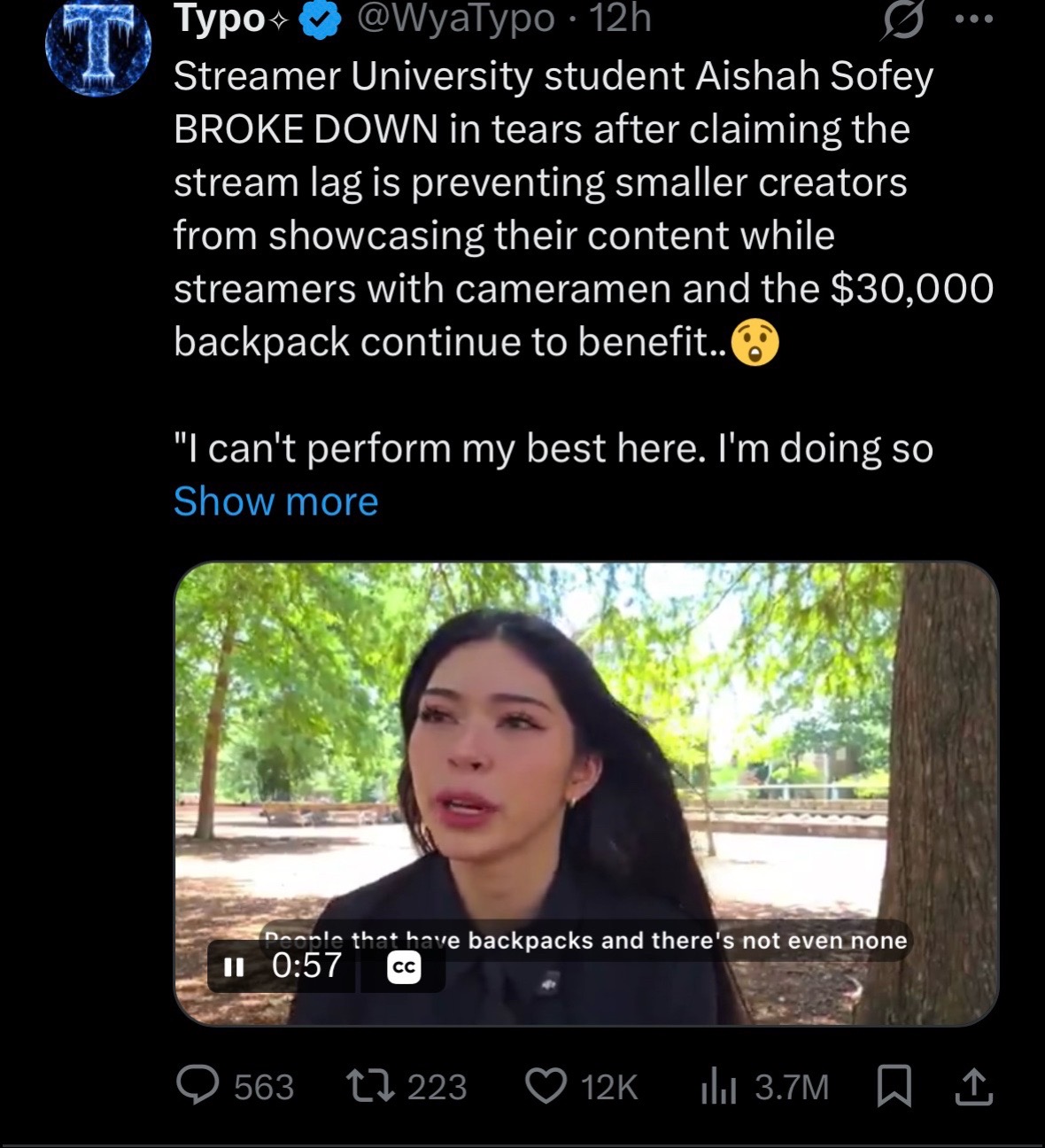Click the Grok slashed-circle icon

pos(902,20)
